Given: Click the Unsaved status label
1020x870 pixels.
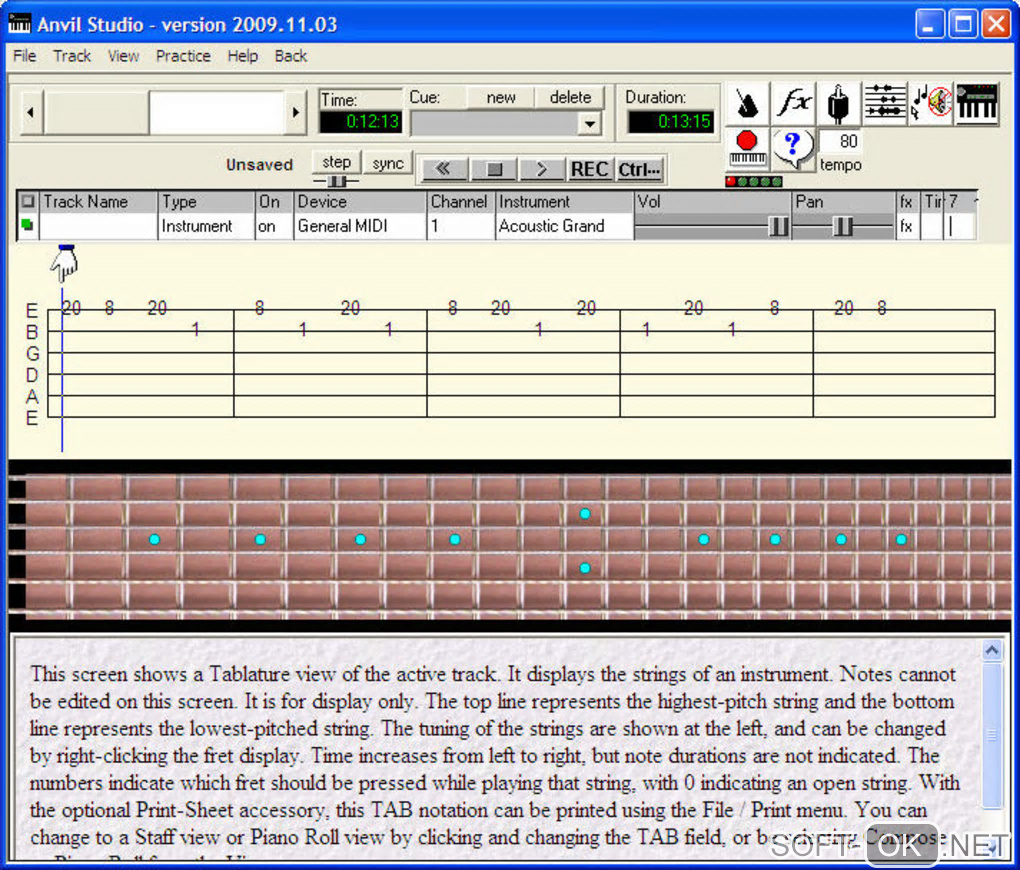Looking at the screenshot, I should pyautogui.click(x=260, y=165).
